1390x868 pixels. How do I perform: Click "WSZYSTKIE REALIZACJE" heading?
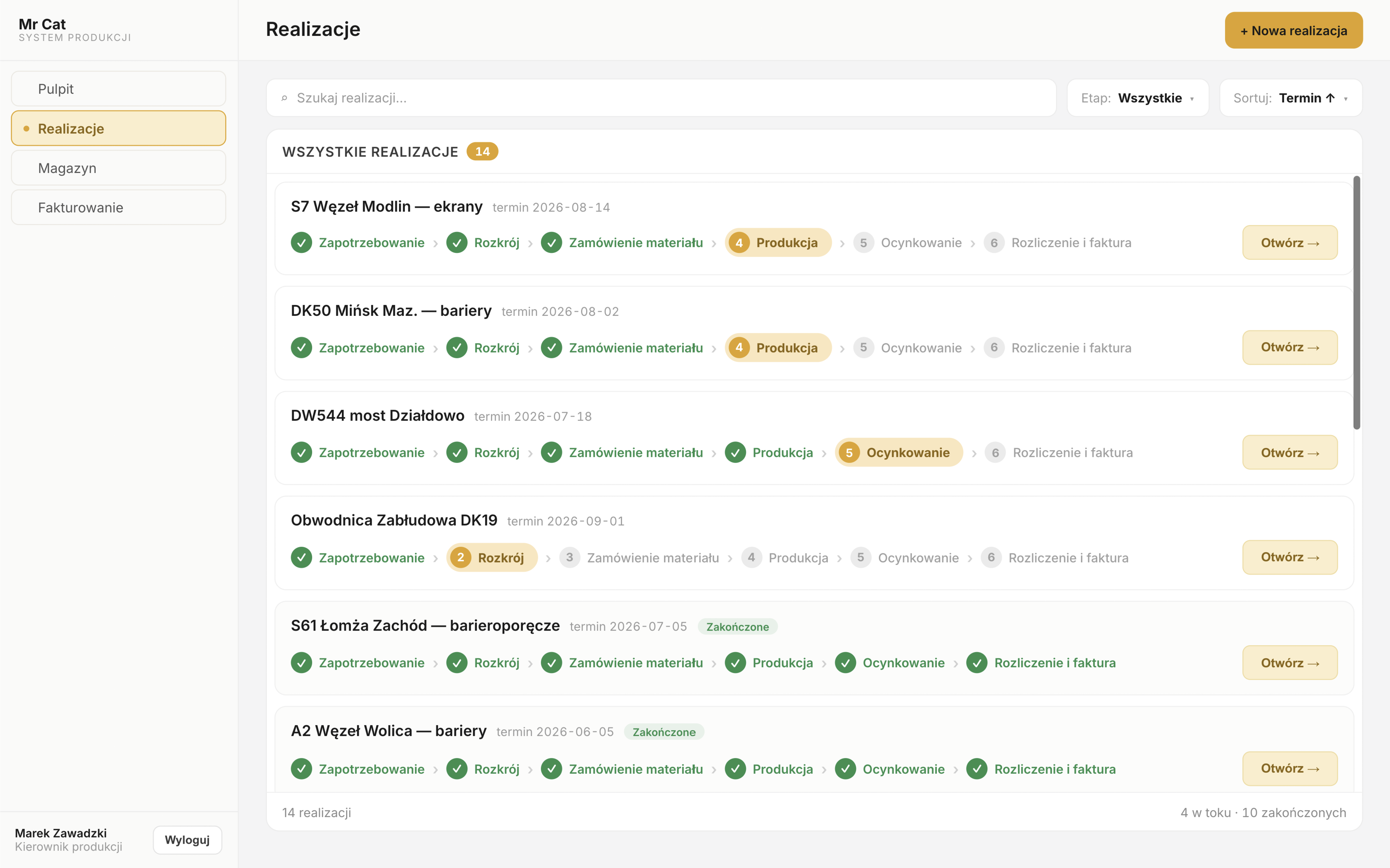click(x=370, y=152)
